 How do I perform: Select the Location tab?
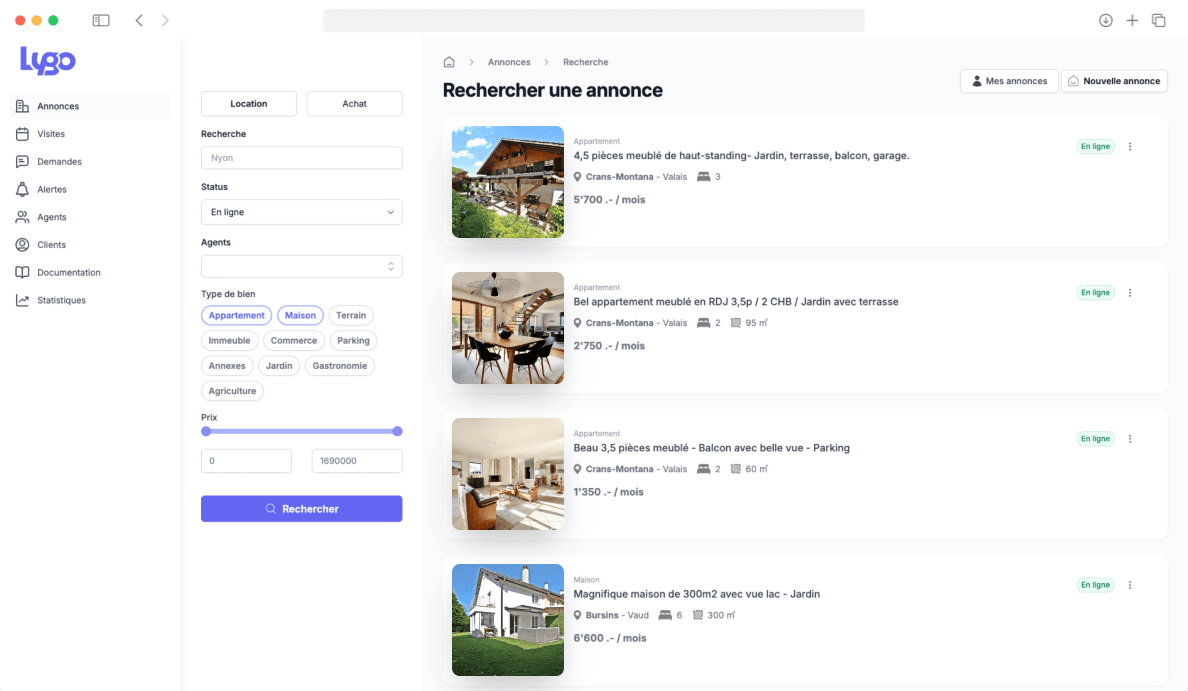248,103
